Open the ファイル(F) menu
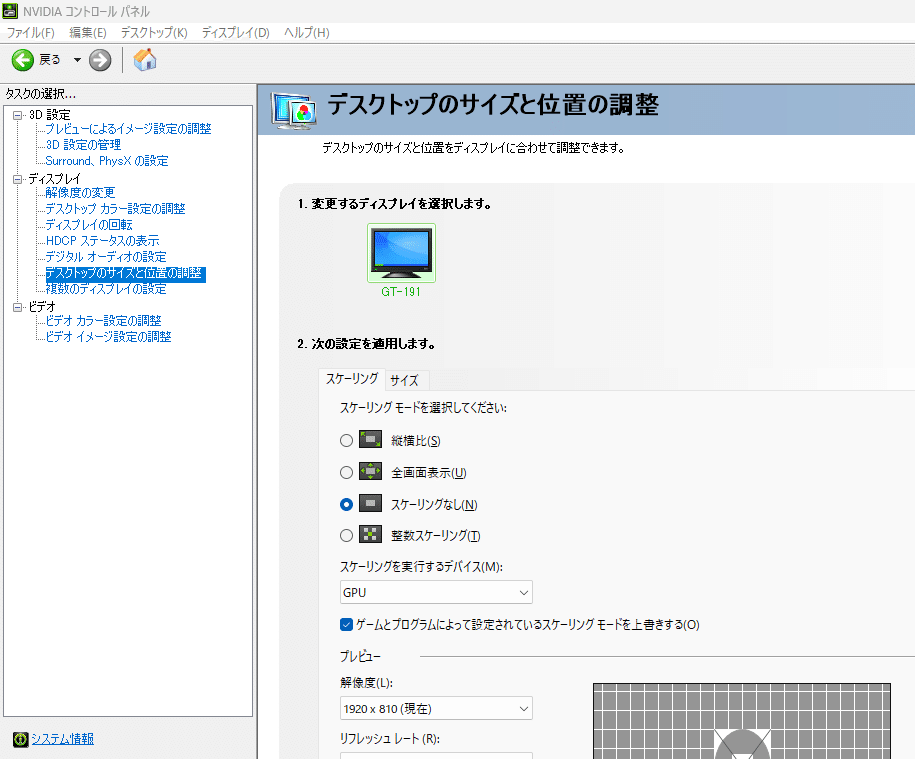The width and height of the screenshot is (915, 759). [x=30, y=33]
